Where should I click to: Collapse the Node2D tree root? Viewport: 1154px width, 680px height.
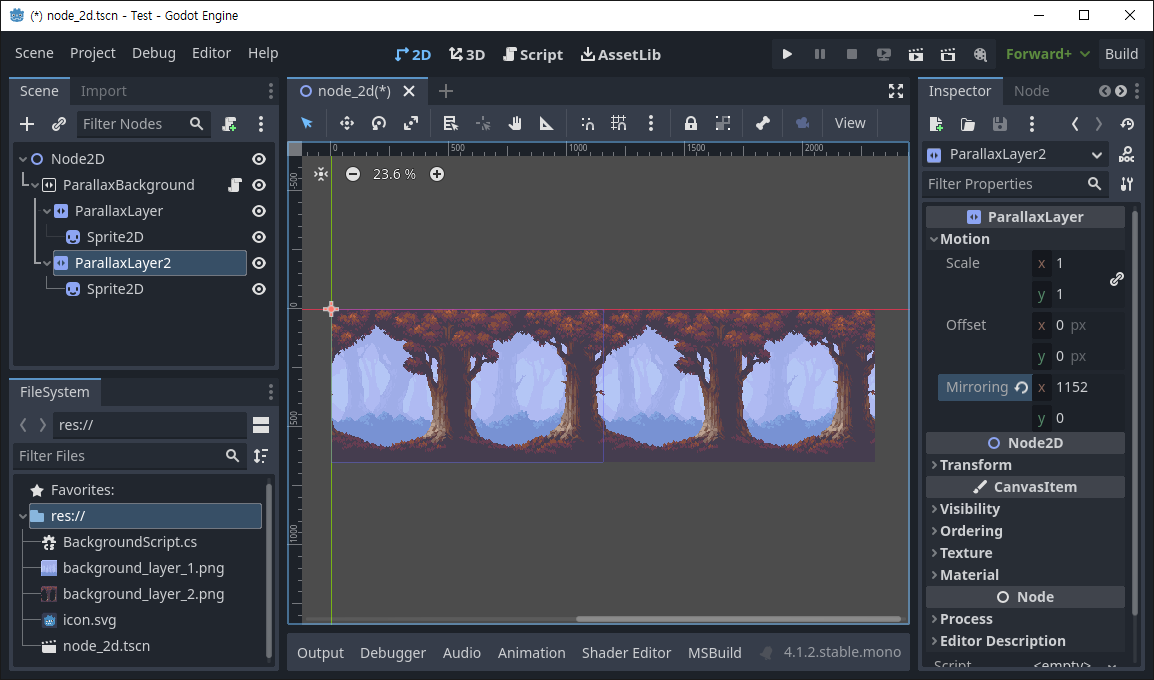click(x=23, y=159)
